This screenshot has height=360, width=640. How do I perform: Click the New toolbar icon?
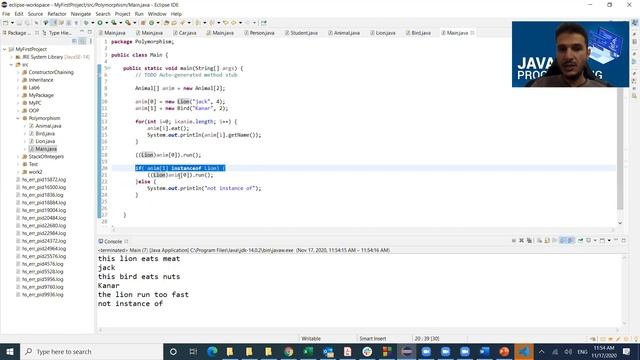click(5, 23)
